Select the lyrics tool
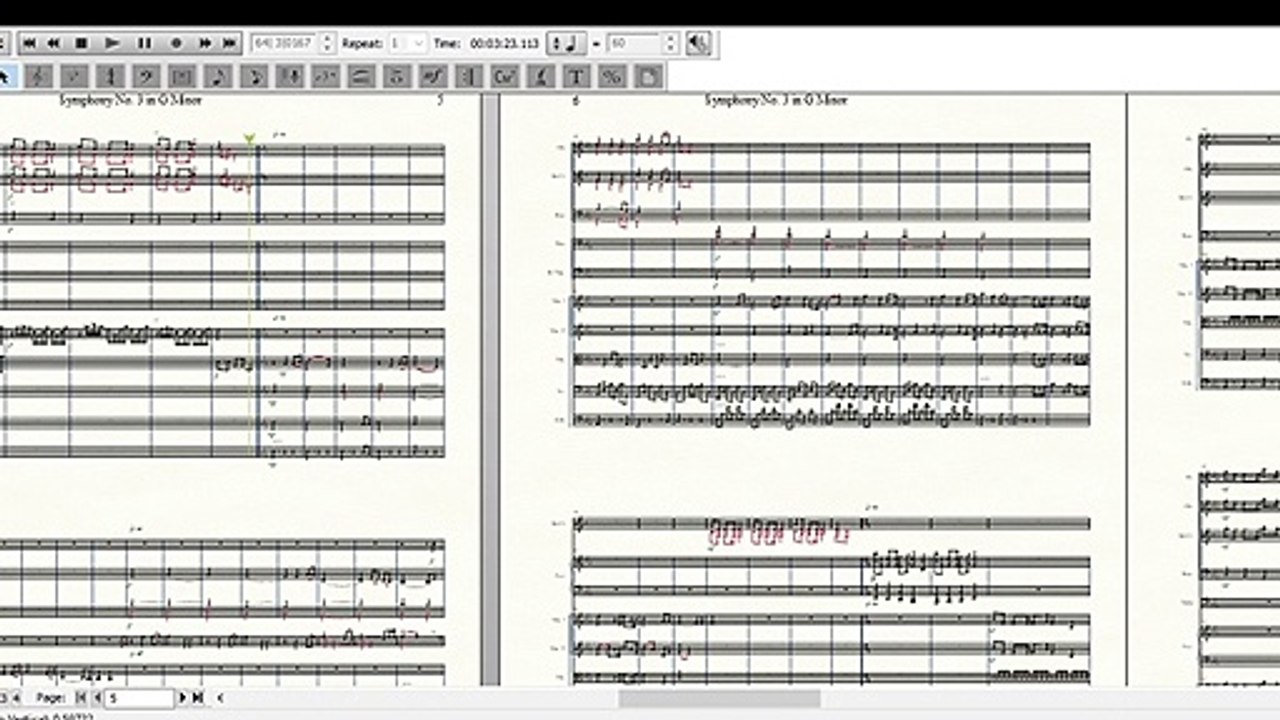 click(540, 76)
